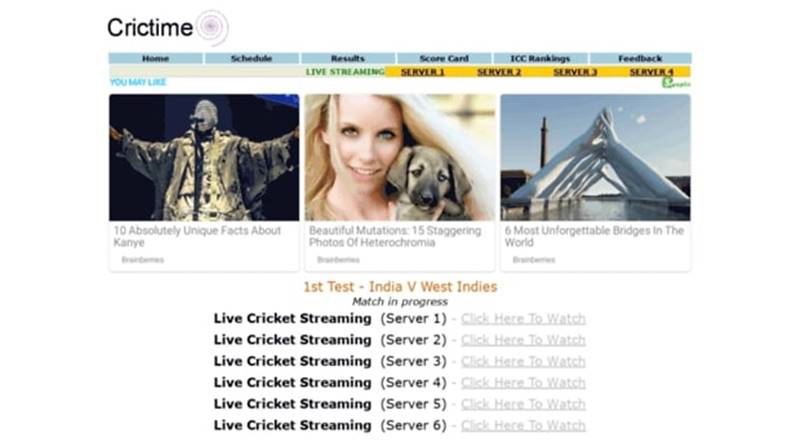Click the YOU MAY LIKE heading
The height and width of the screenshot is (445, 800).
coord(138,82)
